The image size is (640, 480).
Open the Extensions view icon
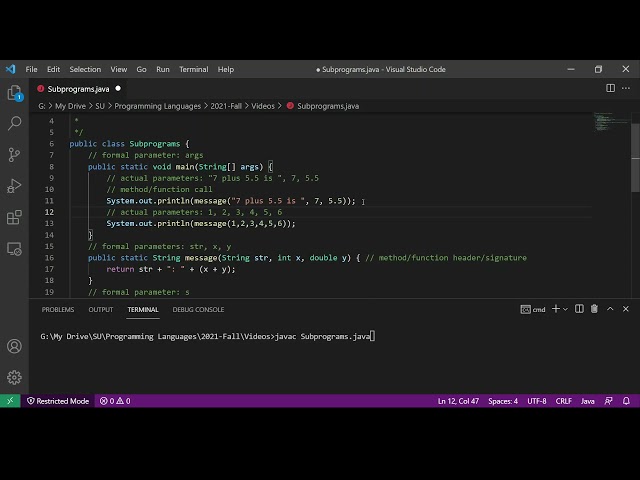pyautogui.click(x=15, y=217)
